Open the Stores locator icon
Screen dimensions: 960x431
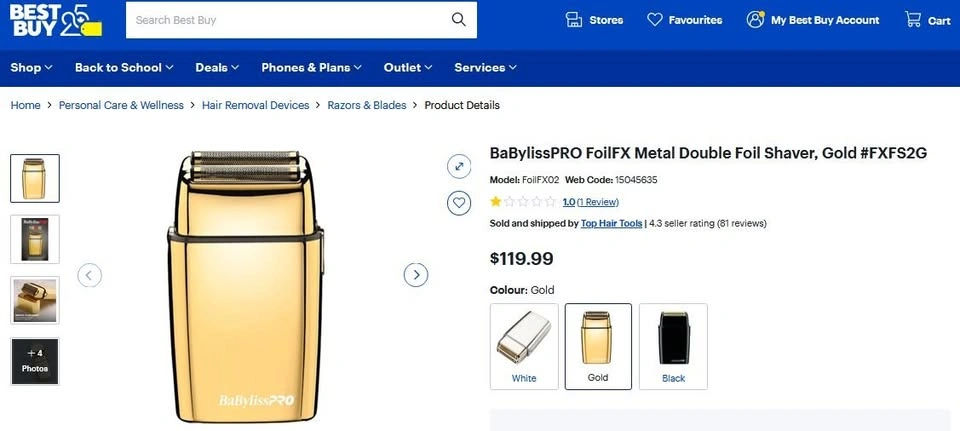click(x=574, y=20)
